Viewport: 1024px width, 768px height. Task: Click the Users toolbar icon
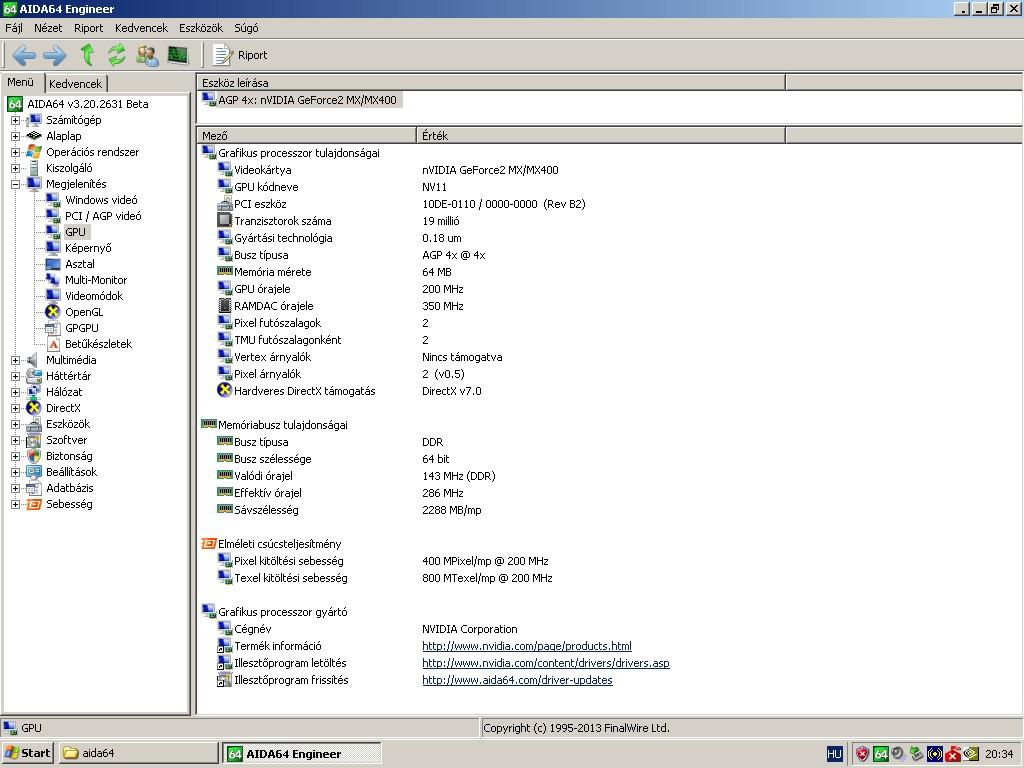point(148,55)
